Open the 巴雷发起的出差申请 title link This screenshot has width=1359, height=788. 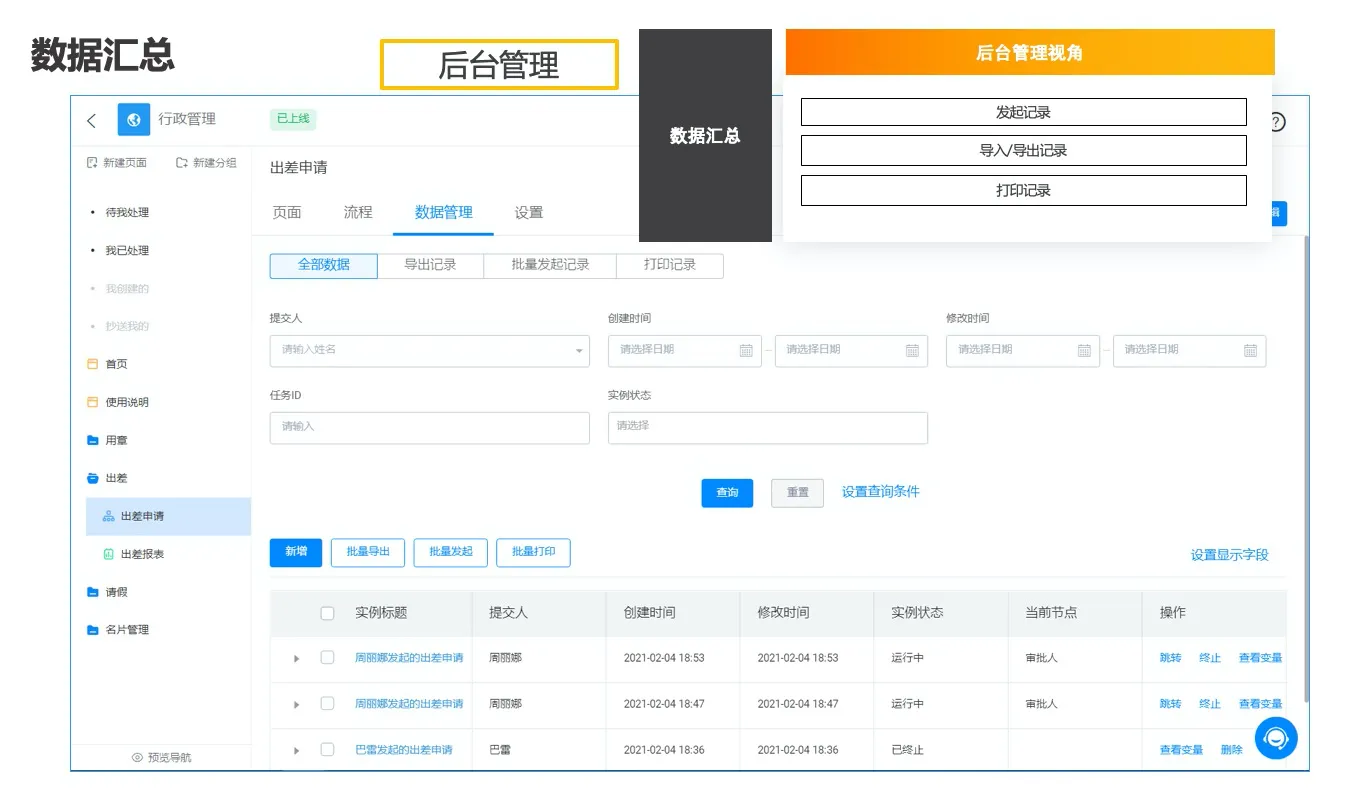pyautogui.click(x=404, y=750)
